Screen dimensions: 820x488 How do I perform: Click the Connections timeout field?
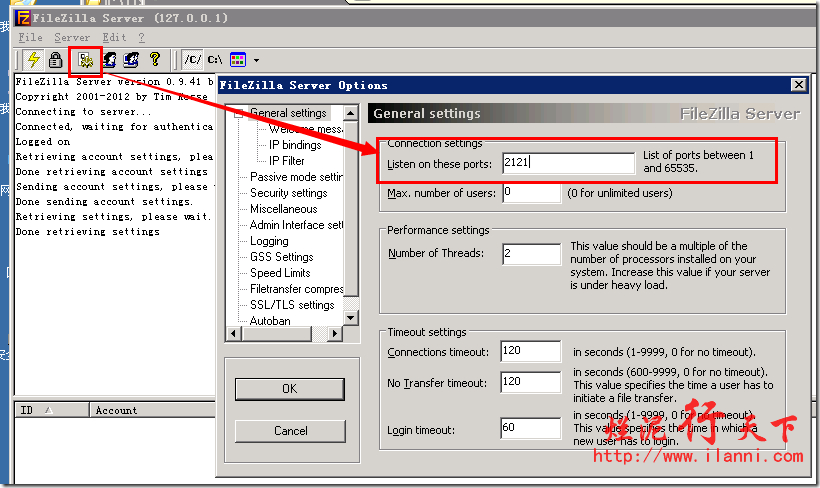[x=530, y=351]
